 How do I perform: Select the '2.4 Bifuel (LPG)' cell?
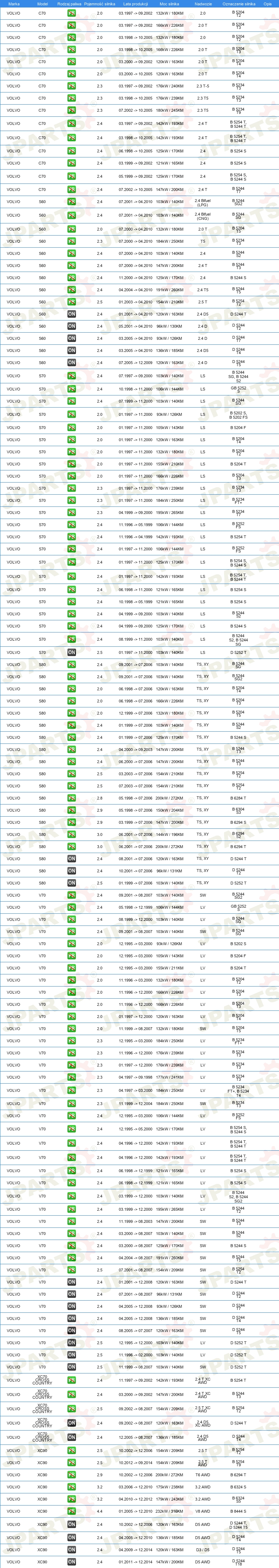(x=202, y=202)
